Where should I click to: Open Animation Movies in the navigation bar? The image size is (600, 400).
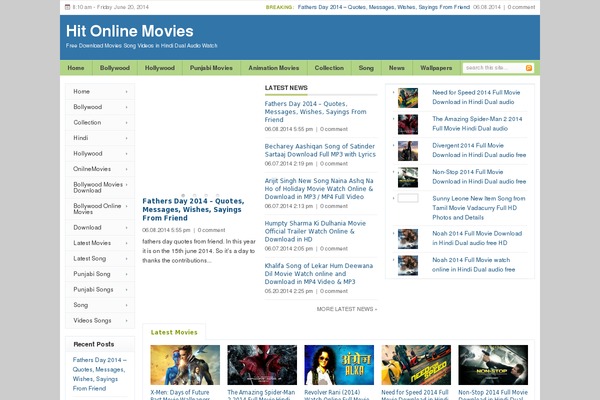pyautogui.click(x=274, y=68)
